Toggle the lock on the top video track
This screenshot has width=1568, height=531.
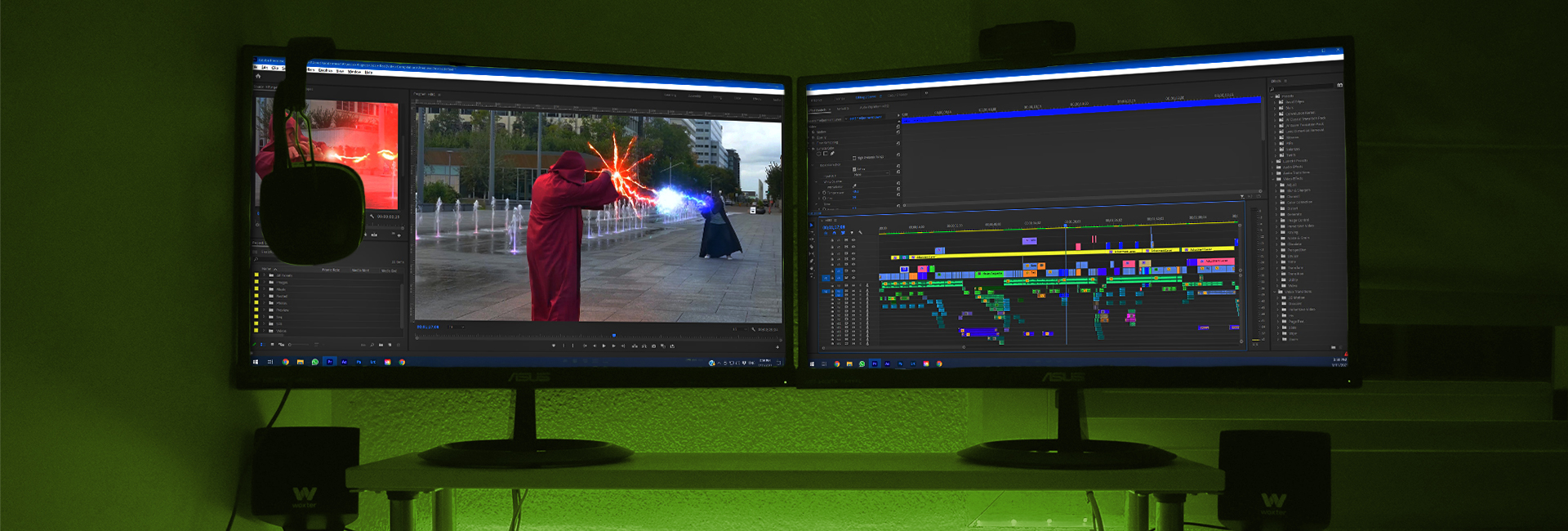tap(832, 241)
